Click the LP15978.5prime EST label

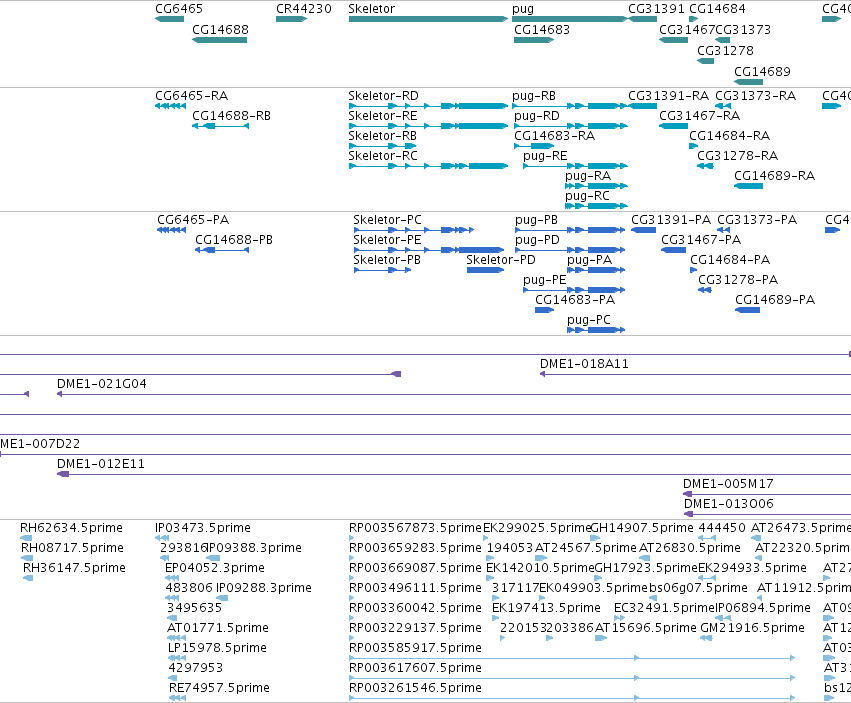click(217, 648)
